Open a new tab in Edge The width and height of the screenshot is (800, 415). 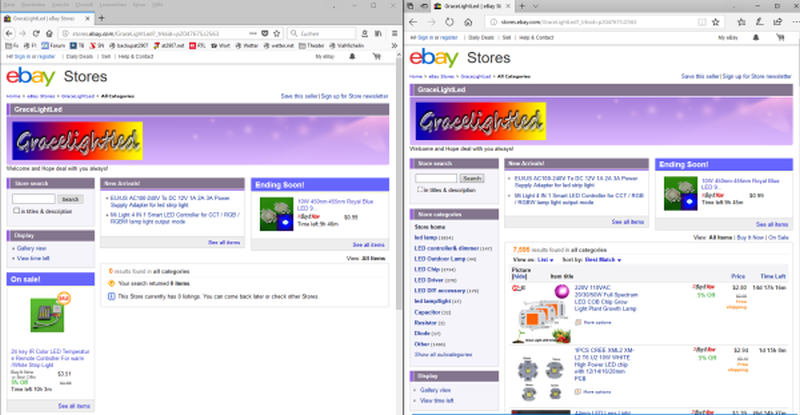[x=521, y=6]
